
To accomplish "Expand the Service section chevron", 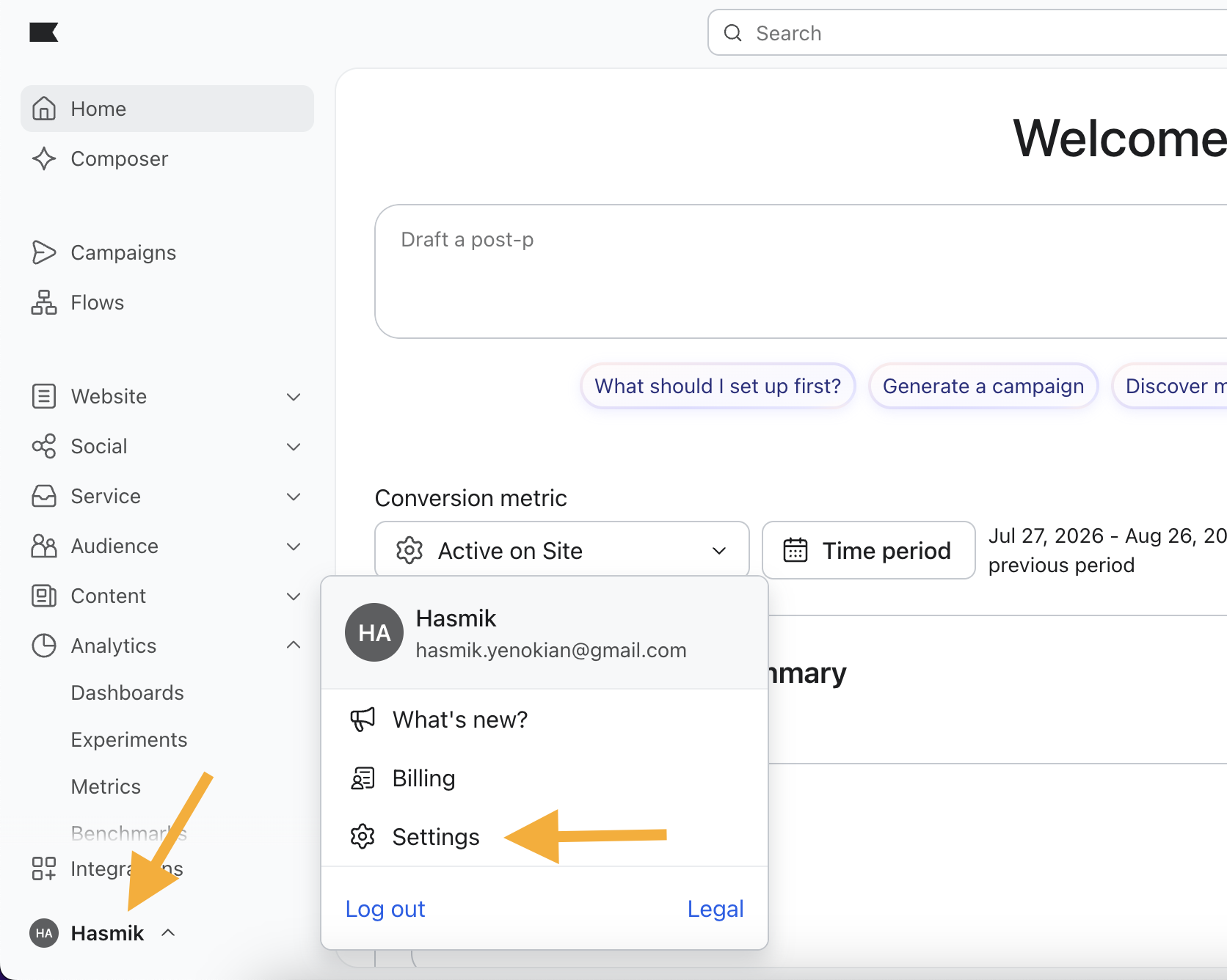I will 294,497.
